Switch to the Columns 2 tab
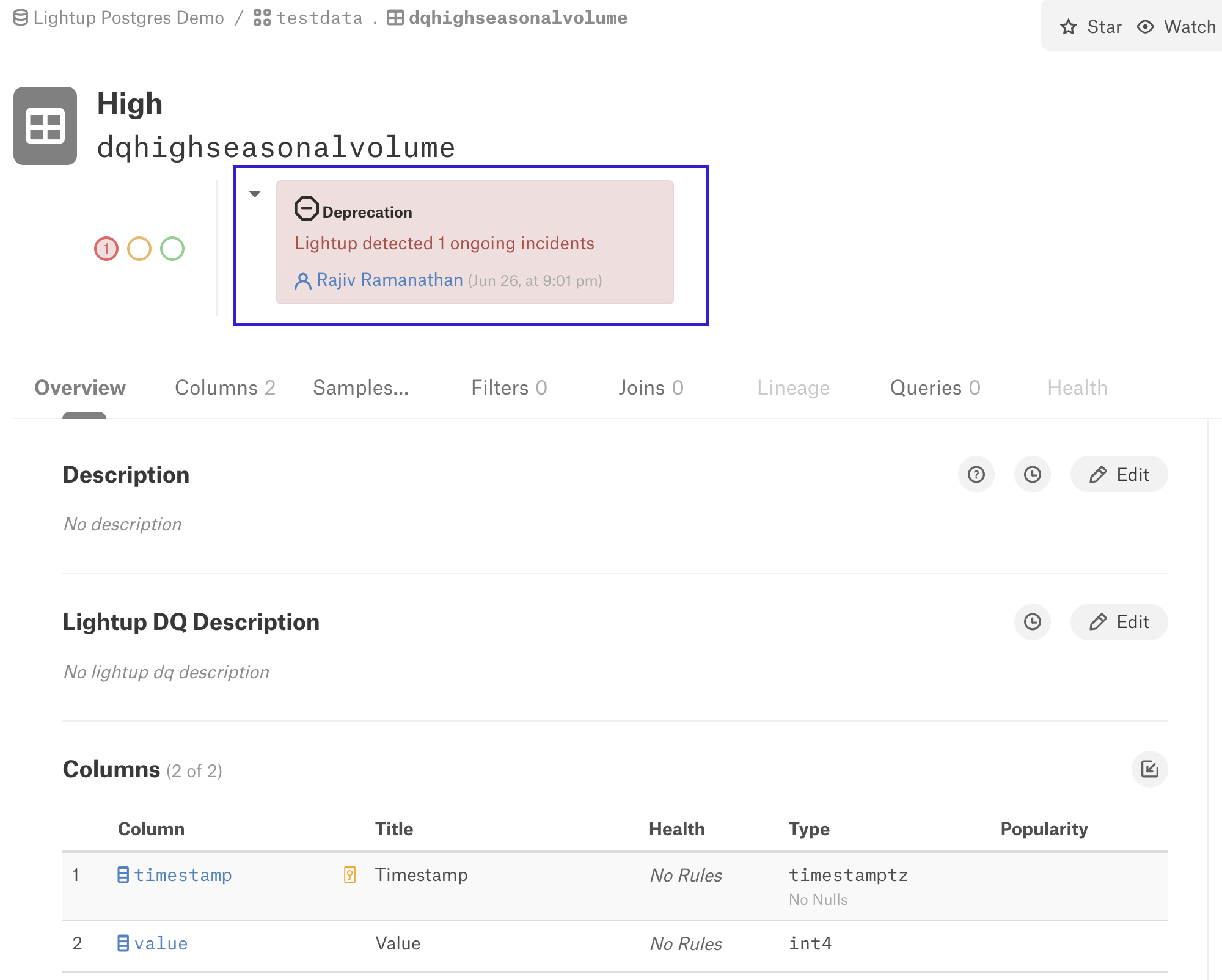 (225, 388)
